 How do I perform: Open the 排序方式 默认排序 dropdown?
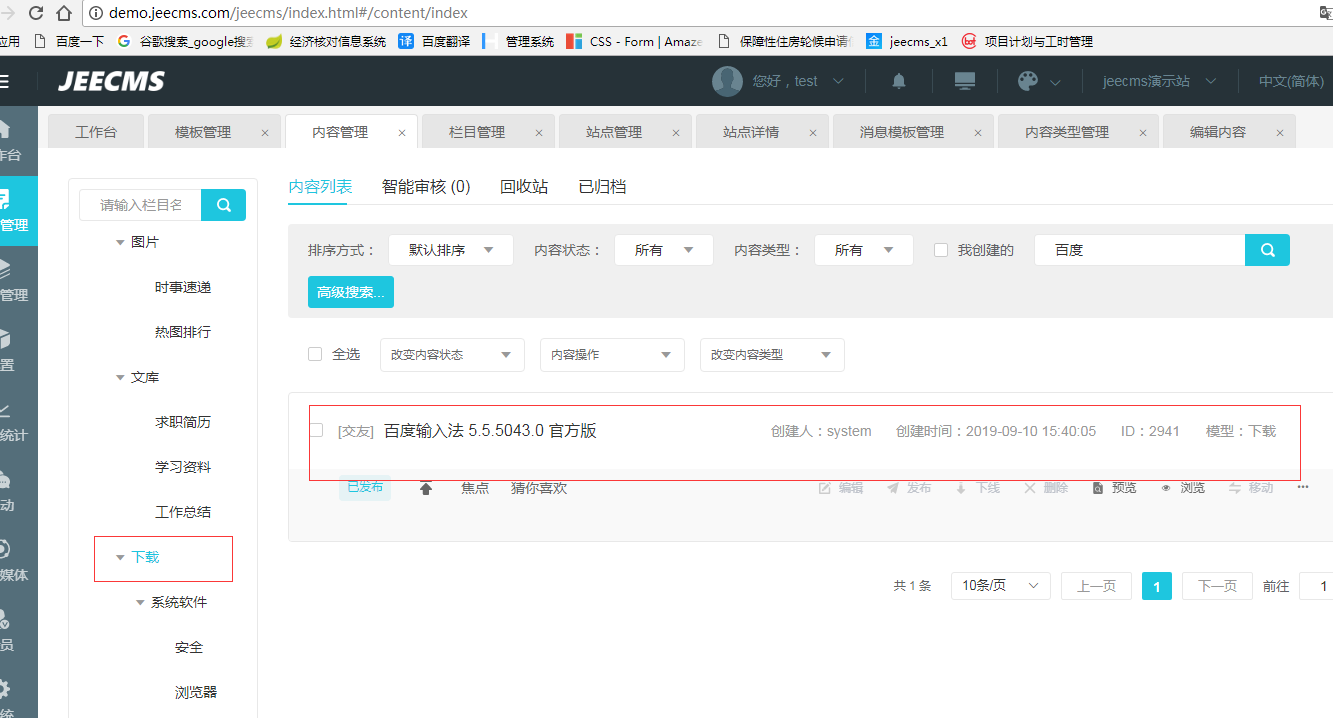click(x=450, y=250)
